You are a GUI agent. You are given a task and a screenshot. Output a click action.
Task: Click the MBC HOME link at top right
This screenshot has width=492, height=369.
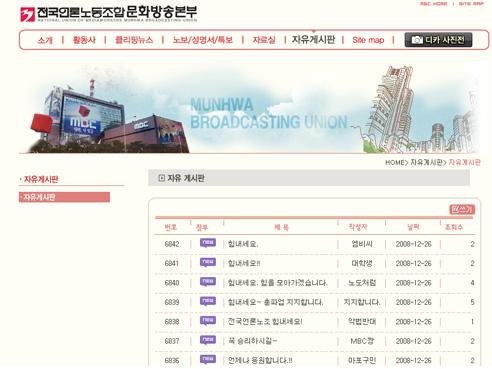433,4
